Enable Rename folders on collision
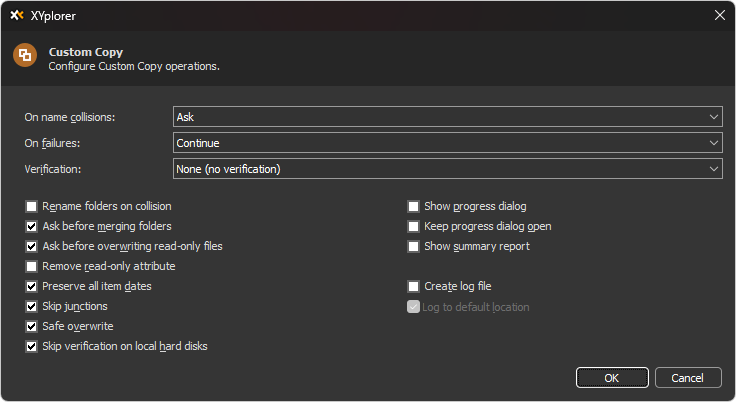 click(32, 206)
